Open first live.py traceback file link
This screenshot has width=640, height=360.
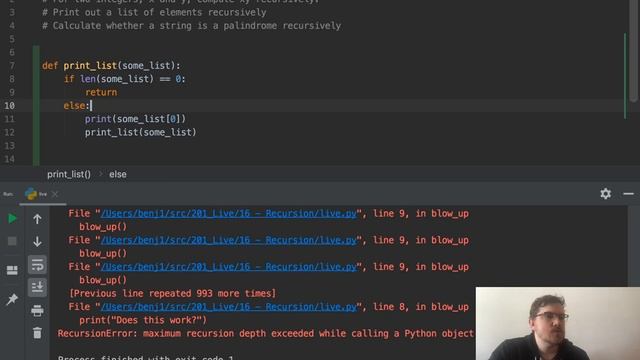click(x=229, y=213)
